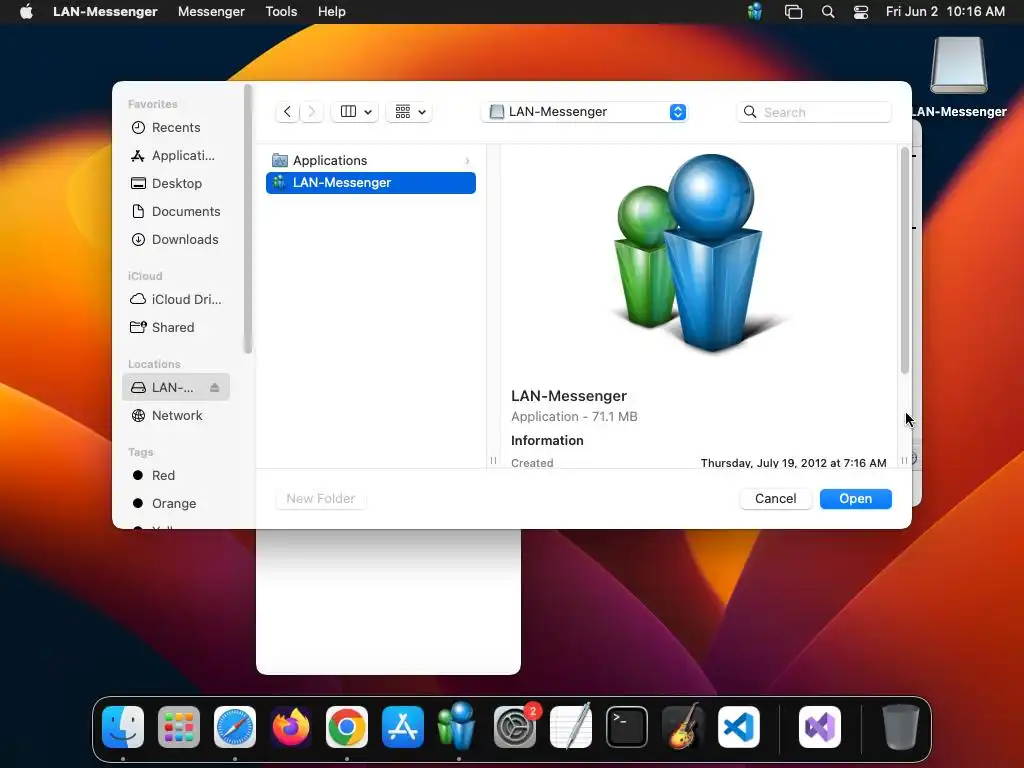This screenshot has width=1024, height=768.
Task: Open Finder from the Dock
Action: [x=123, y=727]
